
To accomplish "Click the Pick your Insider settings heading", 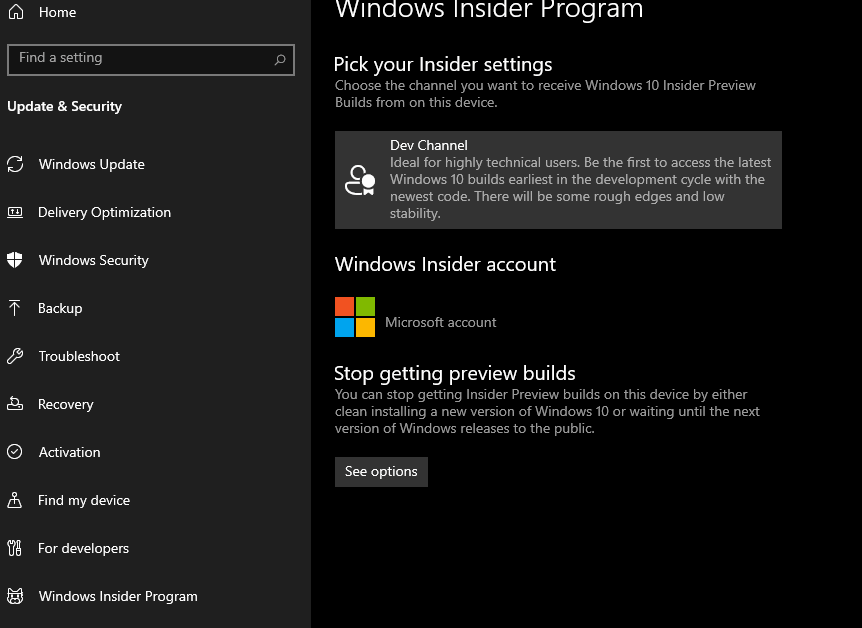I will pyautogui.click(x=443, y=64).
